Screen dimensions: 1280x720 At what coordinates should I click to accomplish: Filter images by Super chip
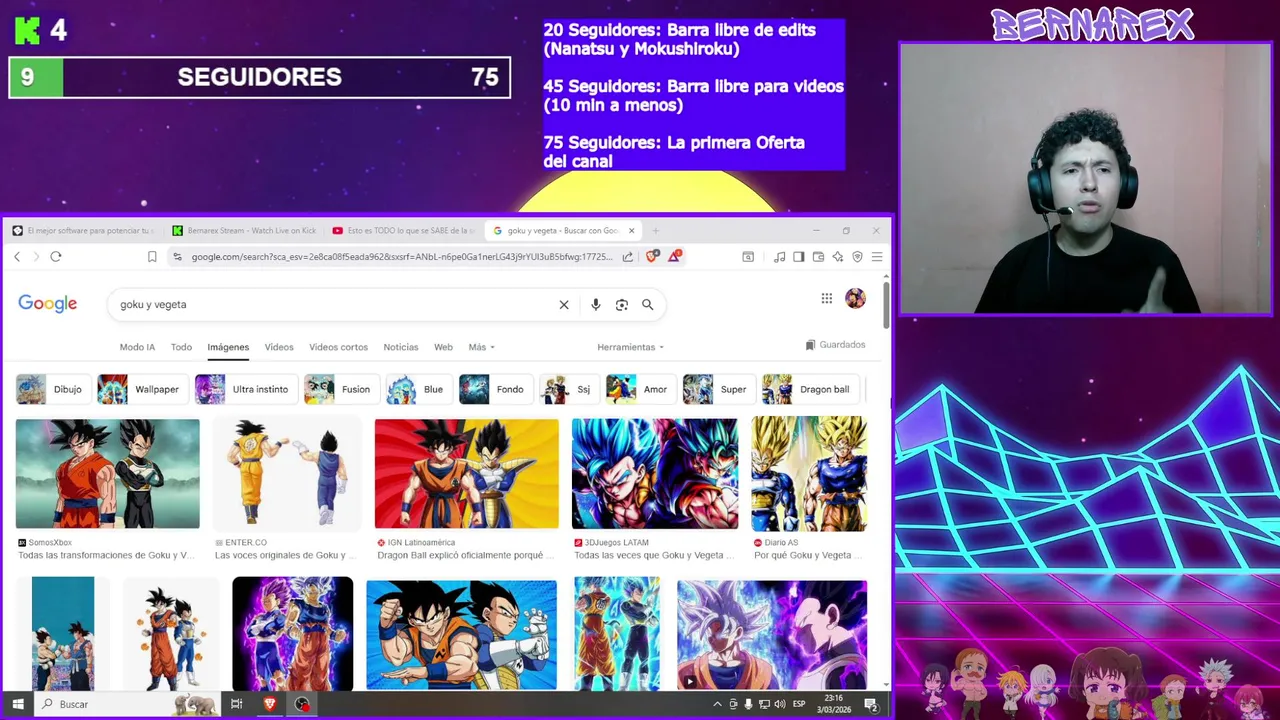tap(720, 389)
